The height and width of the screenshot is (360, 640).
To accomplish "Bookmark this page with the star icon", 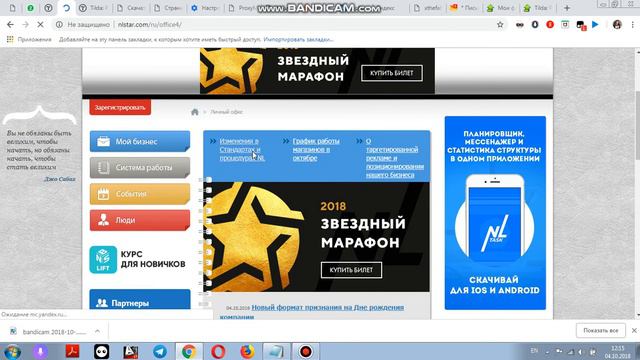I will pos(500,24).
